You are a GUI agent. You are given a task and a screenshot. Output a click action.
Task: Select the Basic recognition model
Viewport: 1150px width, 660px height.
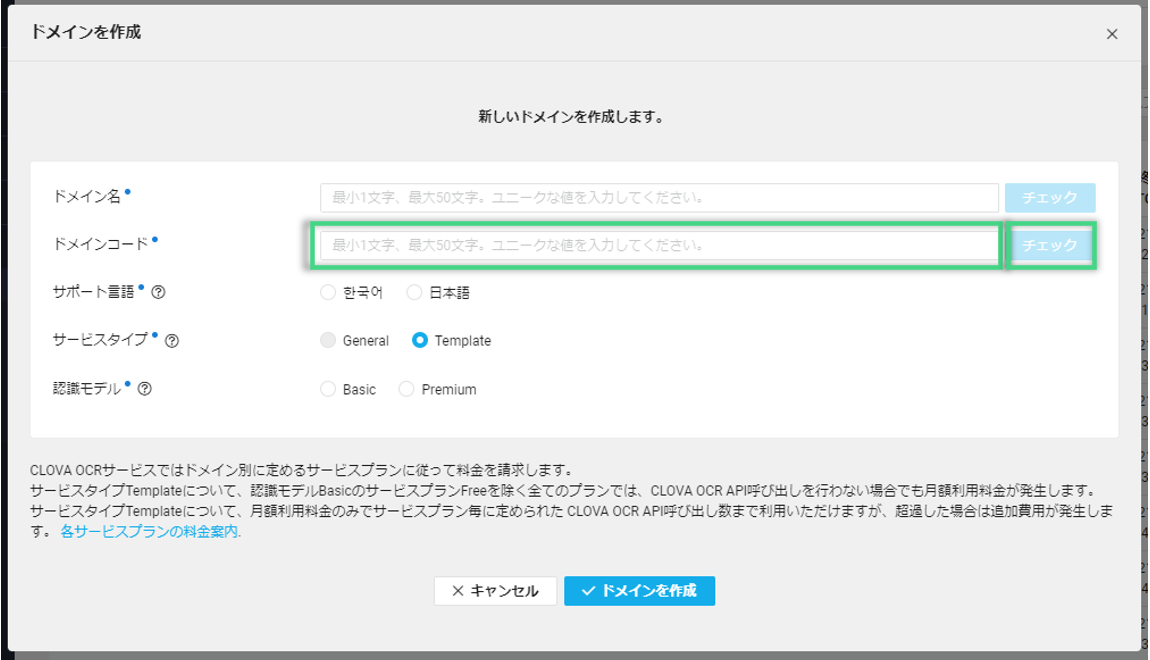point(328,389)
